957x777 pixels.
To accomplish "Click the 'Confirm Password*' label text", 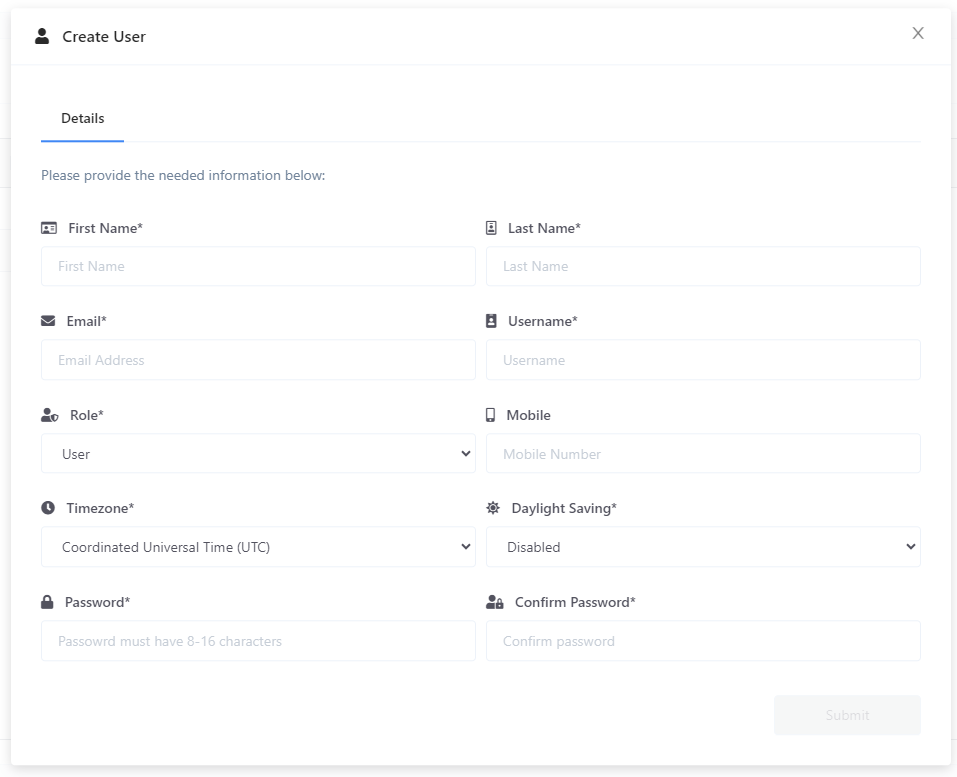I will (x=576, y=602).
